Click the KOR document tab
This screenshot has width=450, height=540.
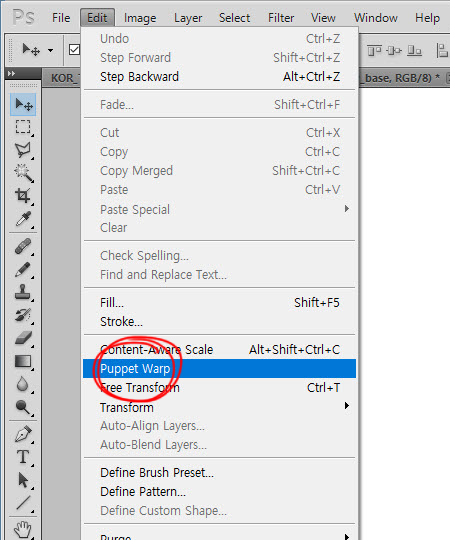pyautogui.click(x=62, y=78)
